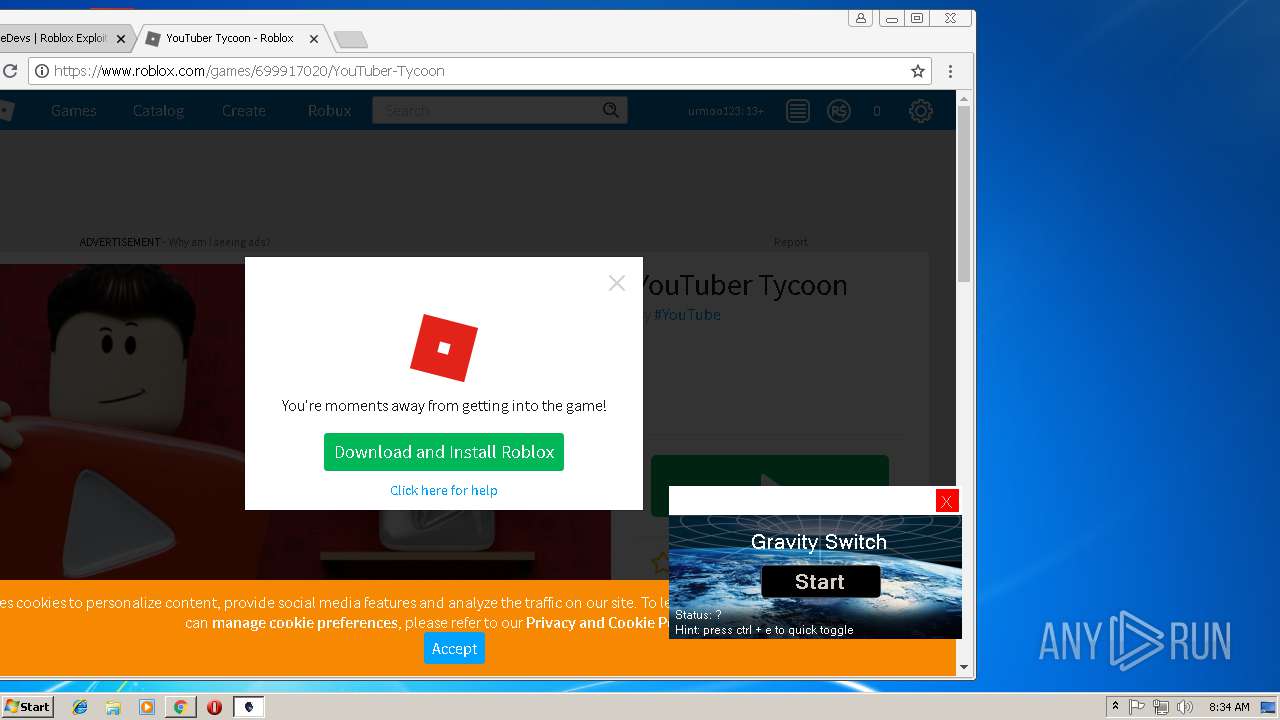Open the Privacy and Cookie Policy link

point(597,623)
